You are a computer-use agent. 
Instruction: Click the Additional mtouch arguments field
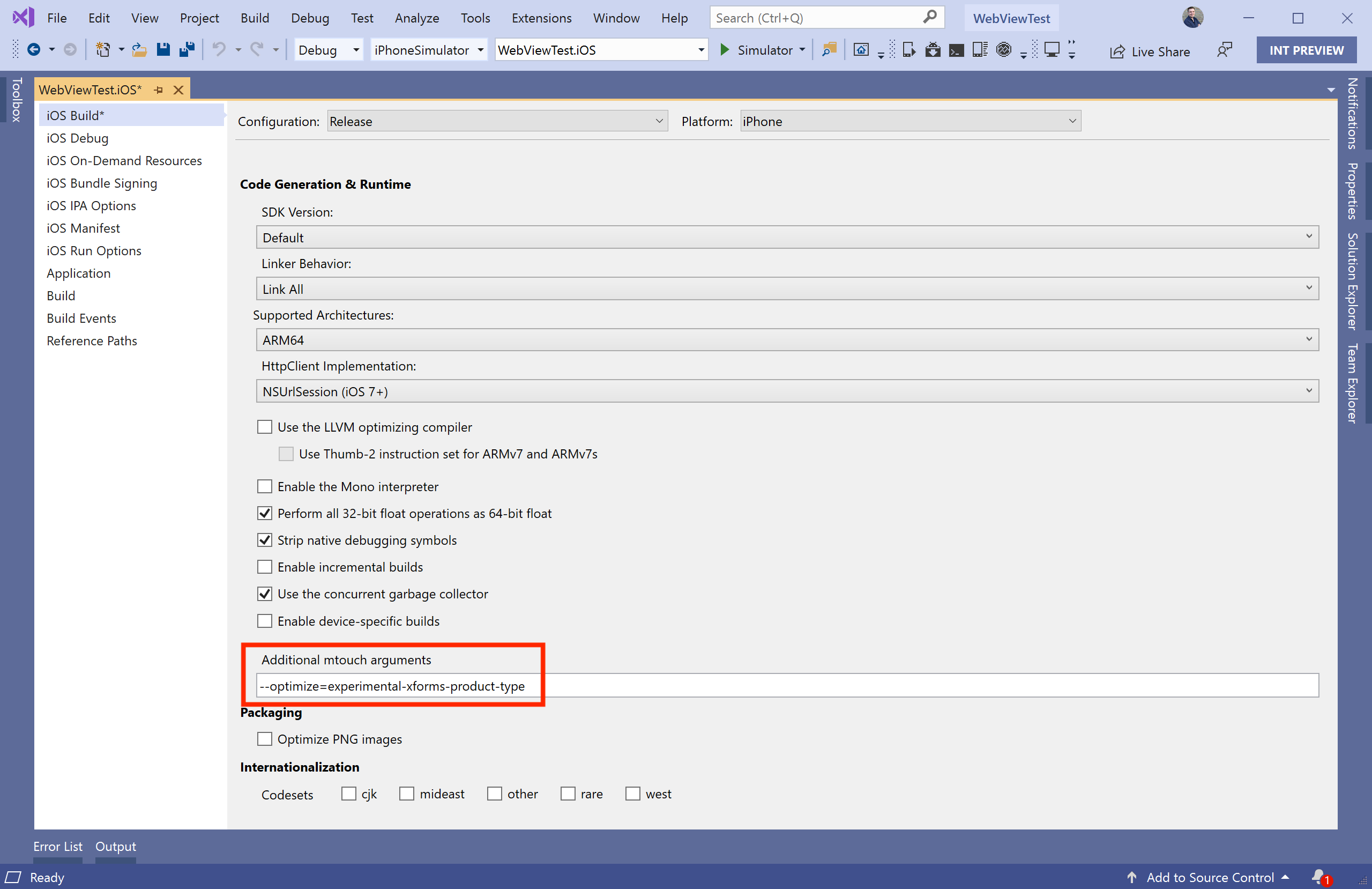(787, 685)
